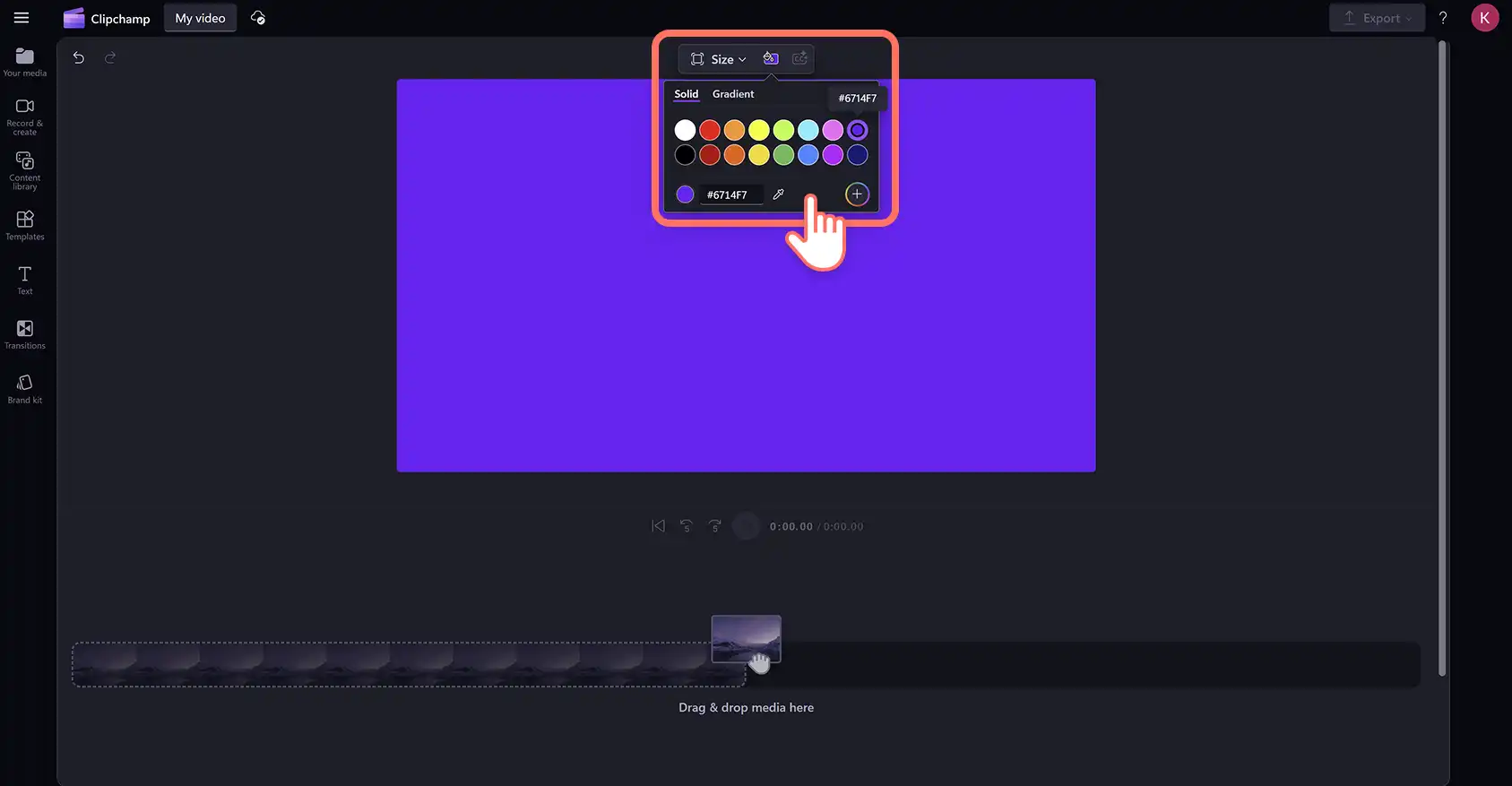Screen dimensions: 1512x786
Task: Open the Export dropdown
Action: pyautogui.click(x=1377, y=18)
